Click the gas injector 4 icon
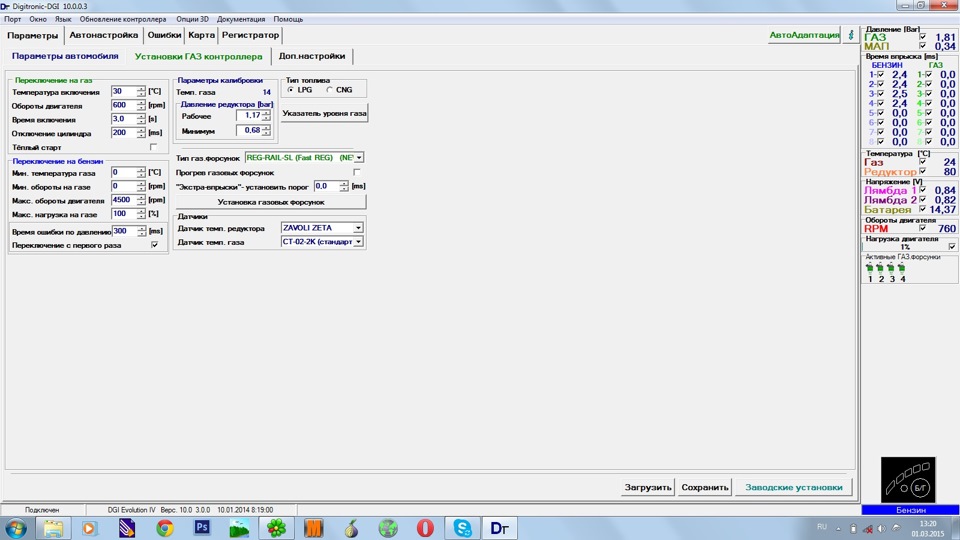This screenshot has height=540, width=960. click(901, 268)
